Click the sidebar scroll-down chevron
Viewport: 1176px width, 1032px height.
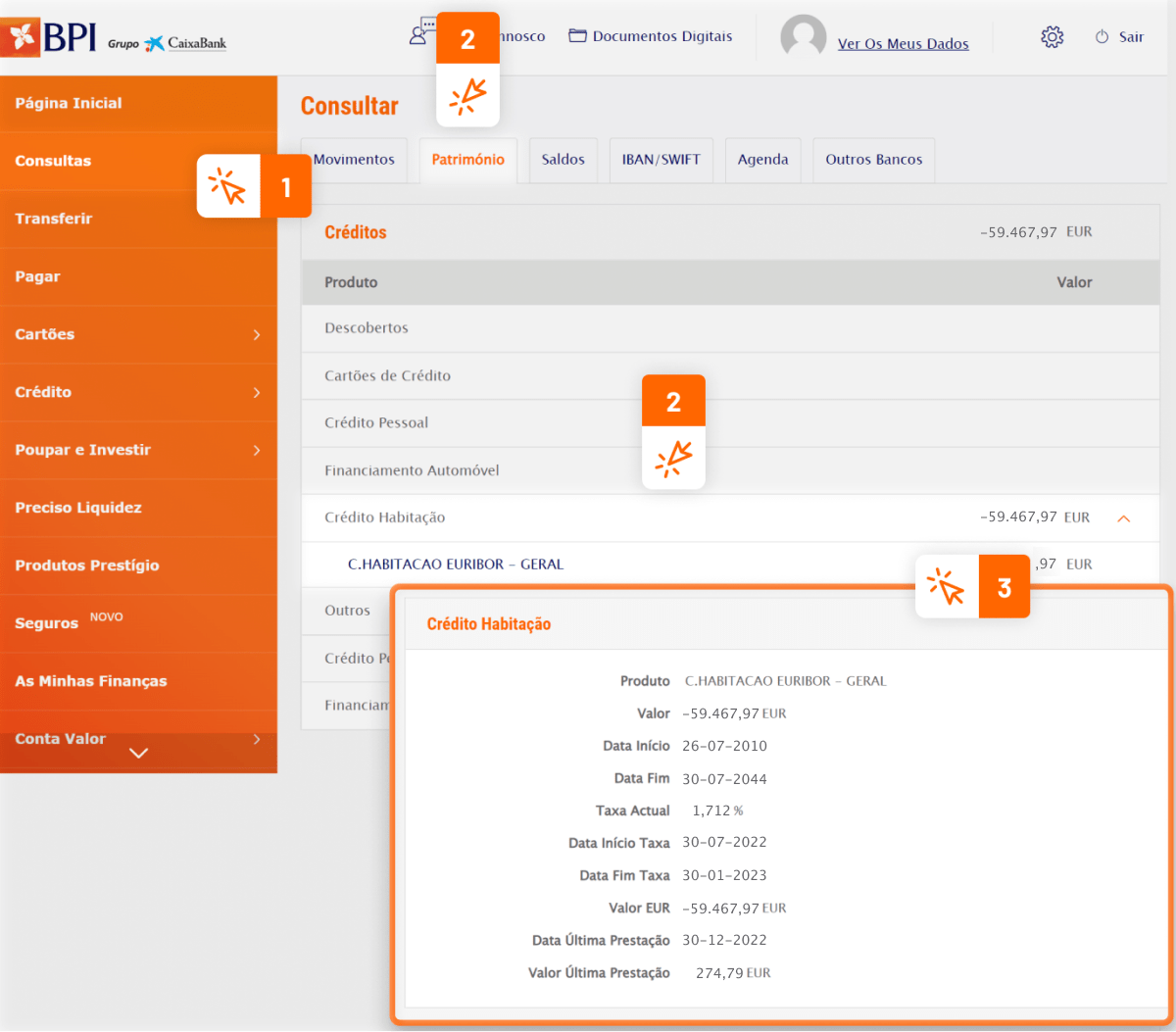[139, 753]
